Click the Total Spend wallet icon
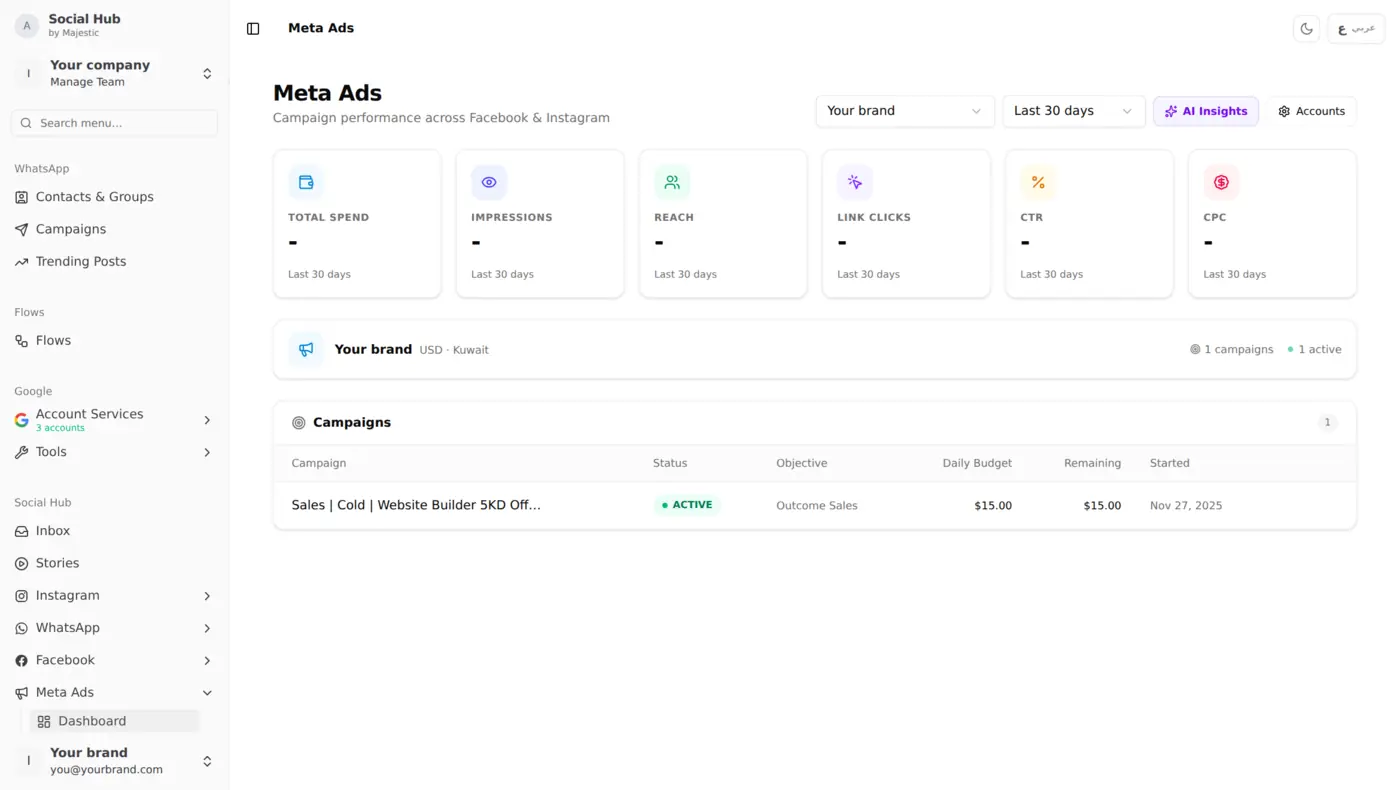Screen dimensions: 1400x790 pyautogui.click(x=306, y=182)
